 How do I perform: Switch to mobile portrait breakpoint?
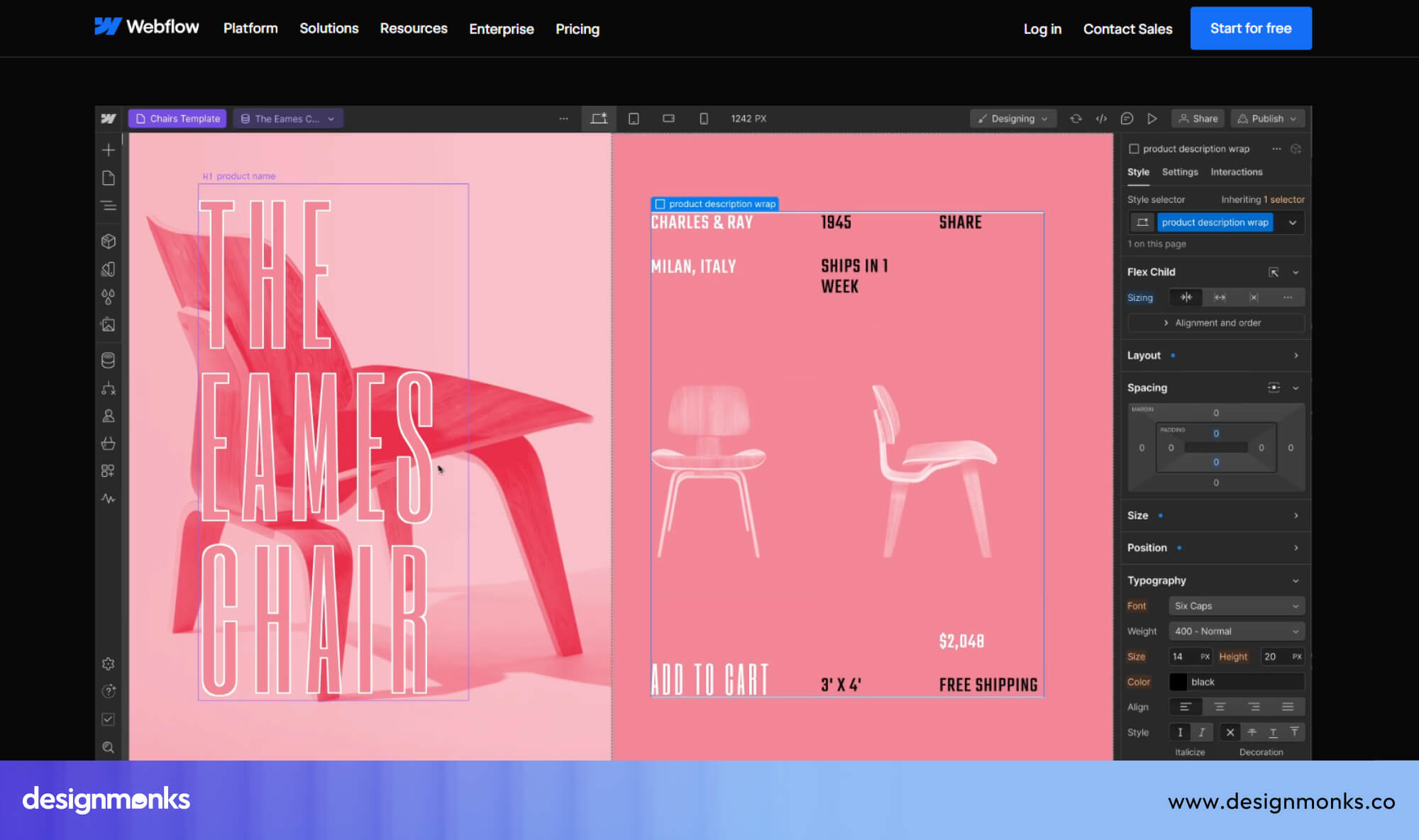coord(703,118)
